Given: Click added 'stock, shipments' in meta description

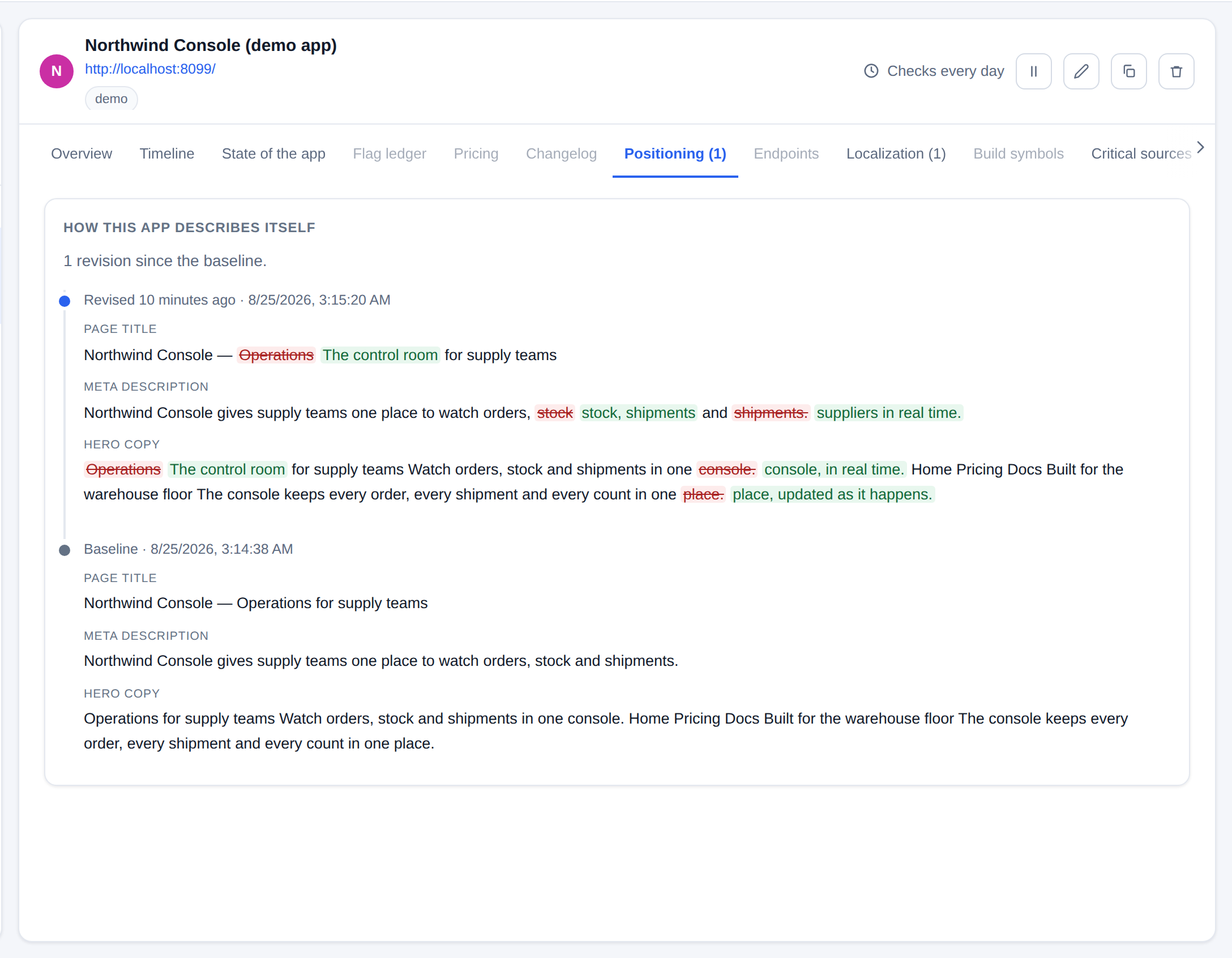Looking at the screenshot, I should pyautogui.click(x=638, y=413).
